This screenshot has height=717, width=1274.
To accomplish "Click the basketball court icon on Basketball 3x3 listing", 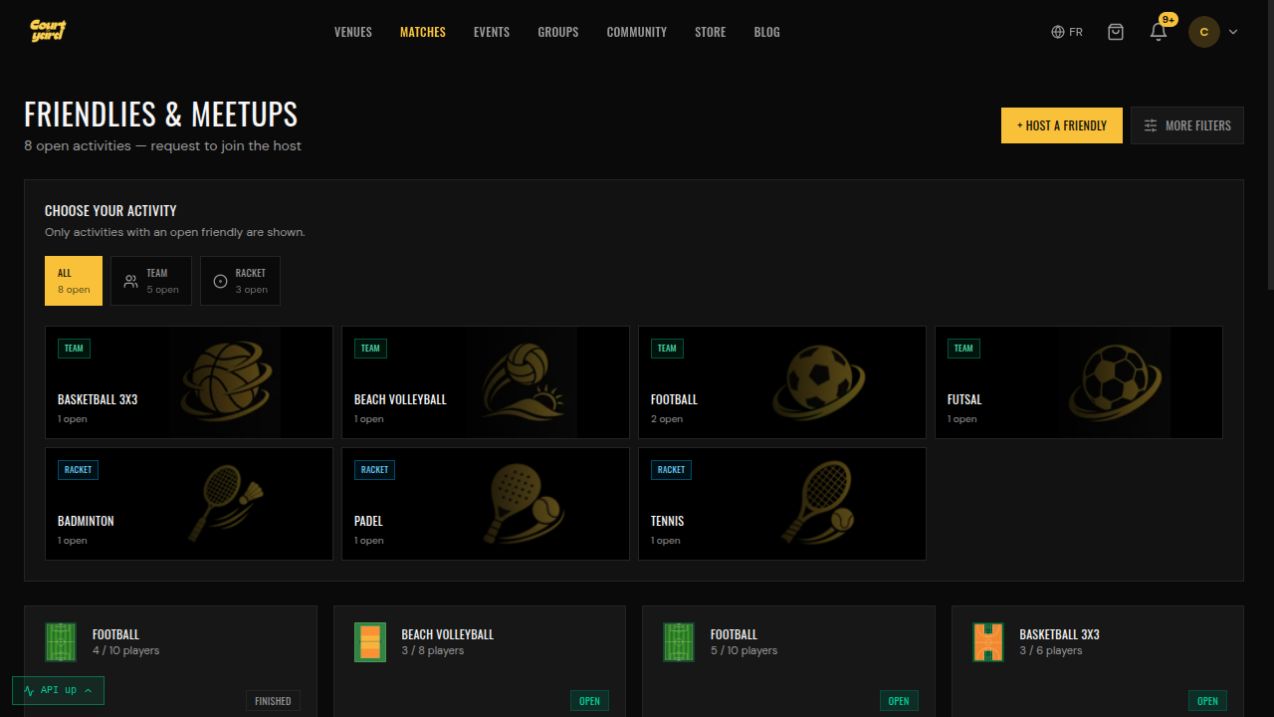I will (x=988, y=642).
